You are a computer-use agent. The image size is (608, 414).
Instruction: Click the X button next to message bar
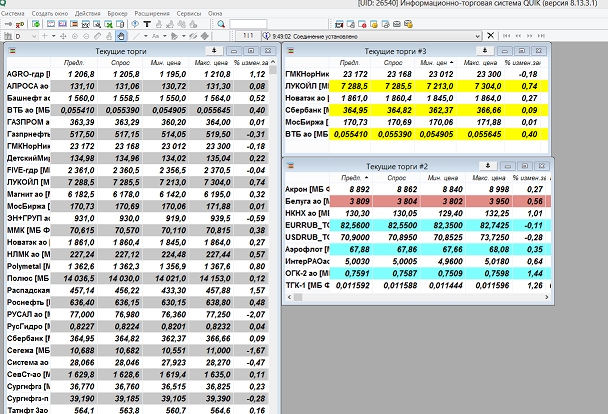coord(491,36)
